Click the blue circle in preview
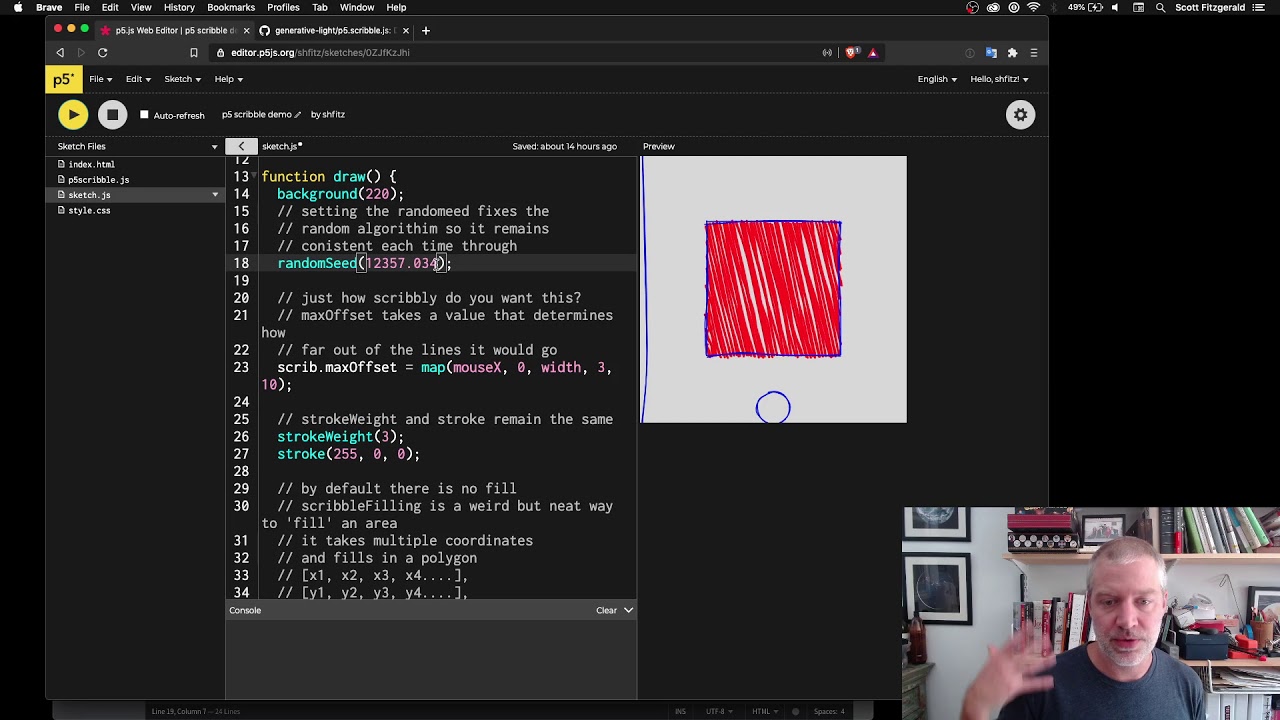This screenshot has height=720, width=1280. click(x=773, y=408)
